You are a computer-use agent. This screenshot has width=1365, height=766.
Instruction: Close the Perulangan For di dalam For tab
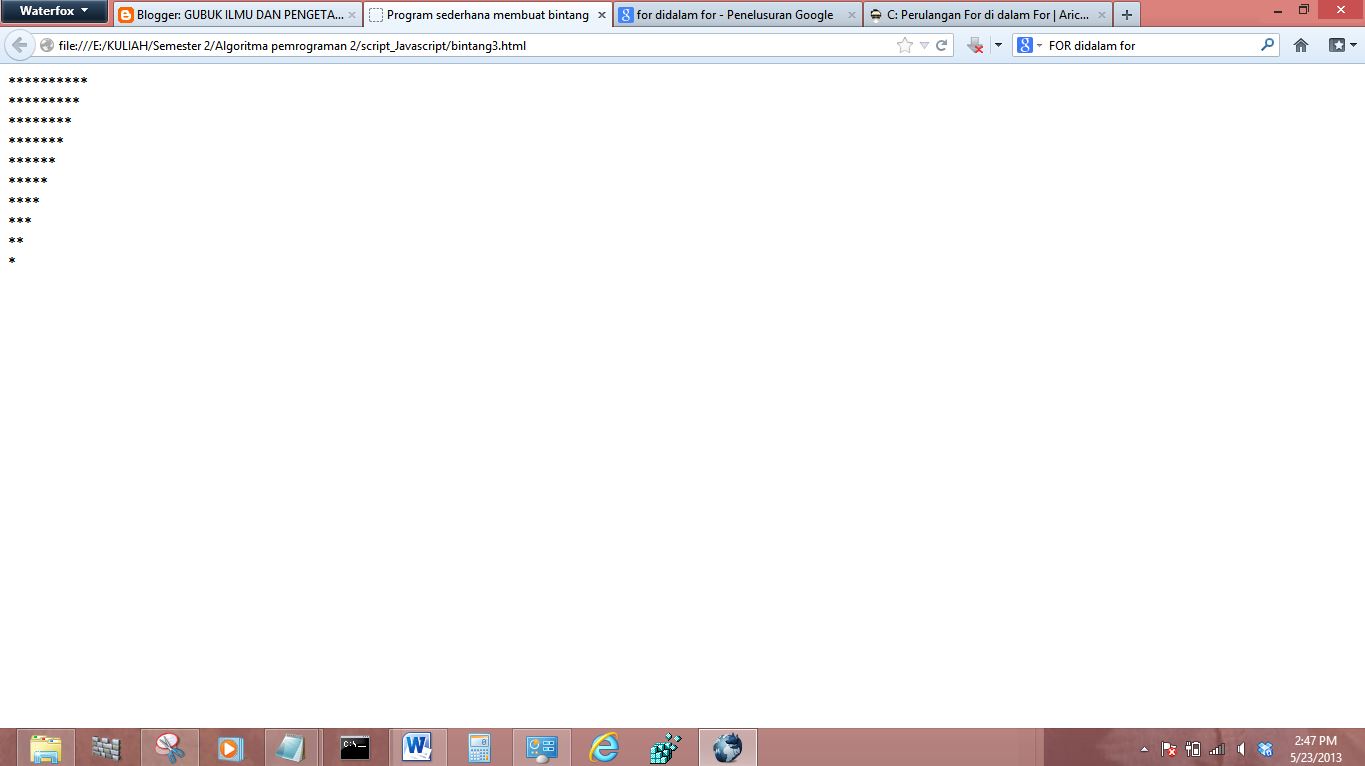click(x=1102, y=15)
